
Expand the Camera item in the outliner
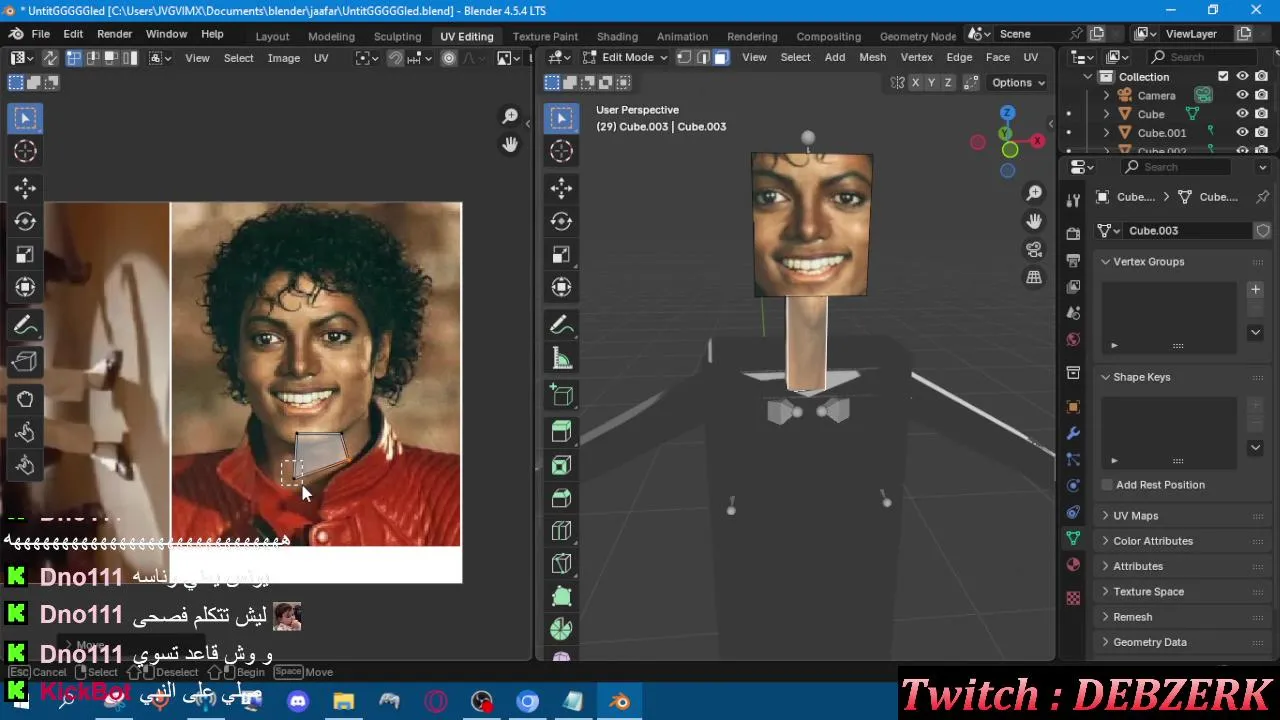click(x=1107, y=96)
